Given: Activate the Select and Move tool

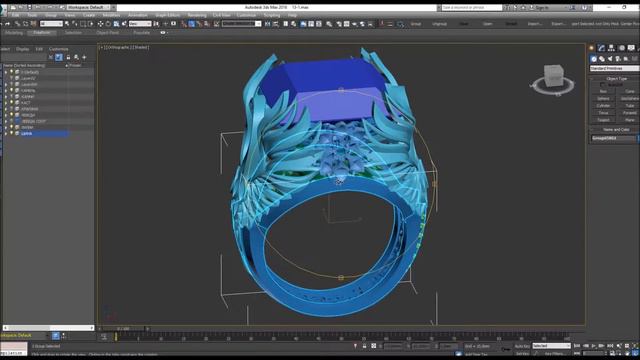Looking at the screenshot, I should (100, 24).
